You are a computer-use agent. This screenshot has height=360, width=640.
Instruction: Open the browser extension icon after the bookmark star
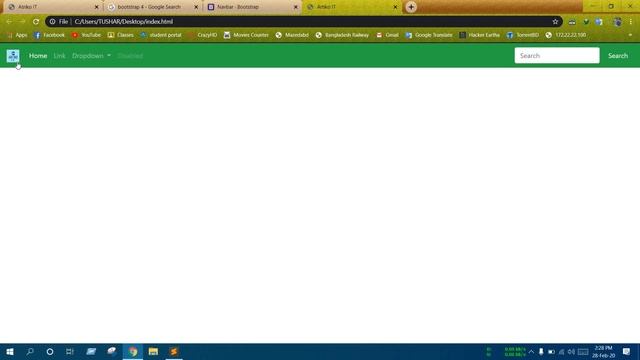coord(572,22)
